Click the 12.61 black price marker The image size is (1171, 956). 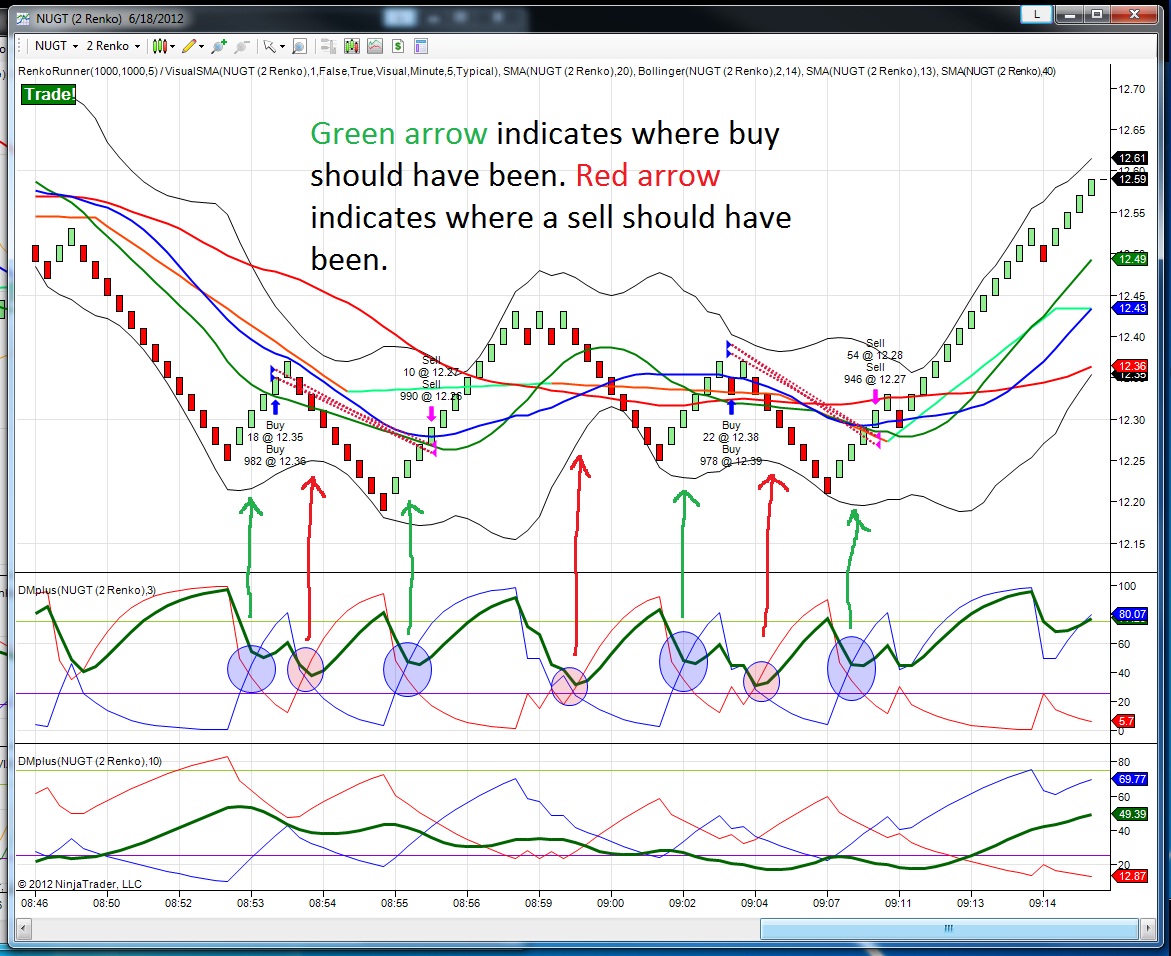(1131, 158)
